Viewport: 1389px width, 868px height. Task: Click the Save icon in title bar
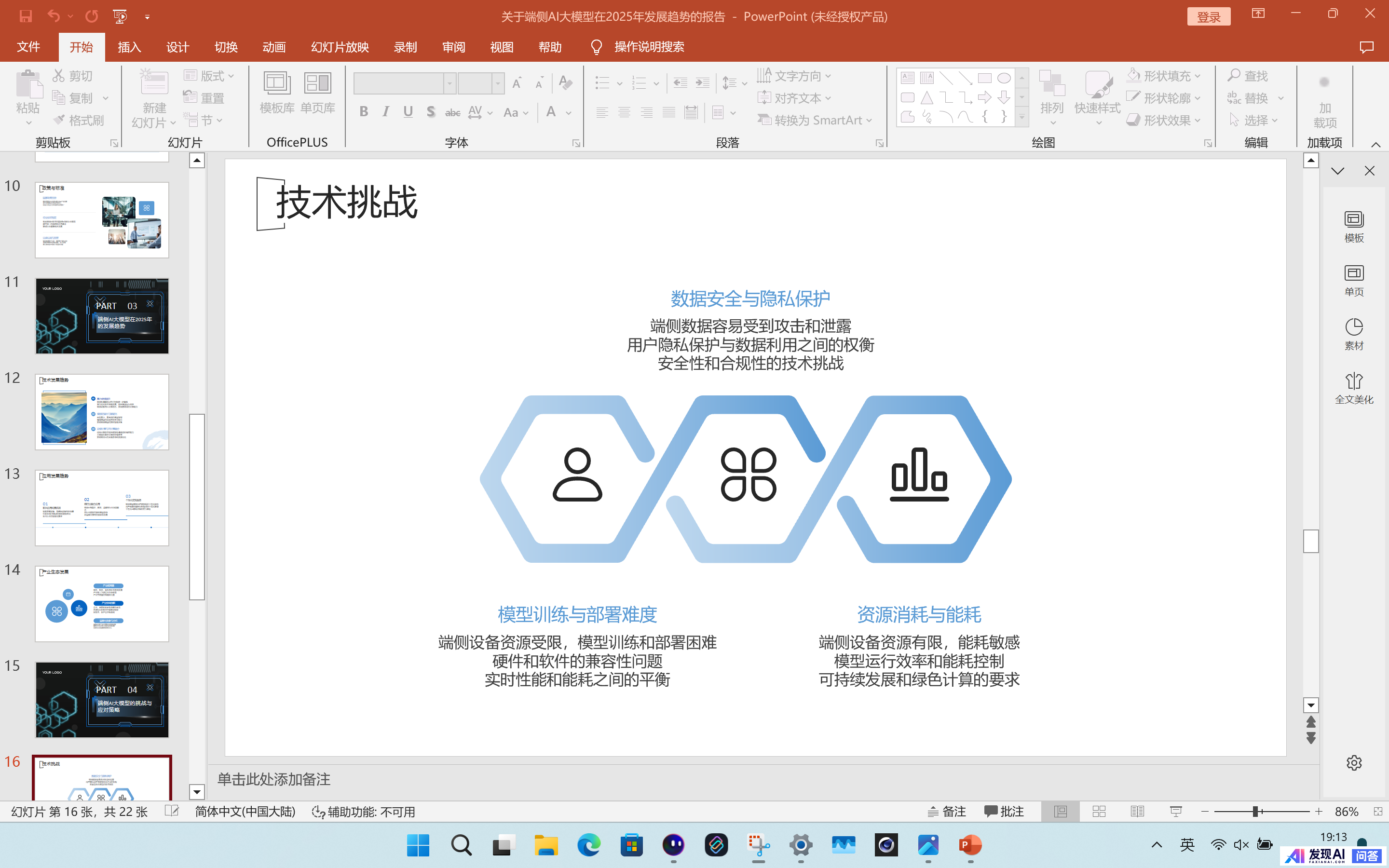pos(26,16)
